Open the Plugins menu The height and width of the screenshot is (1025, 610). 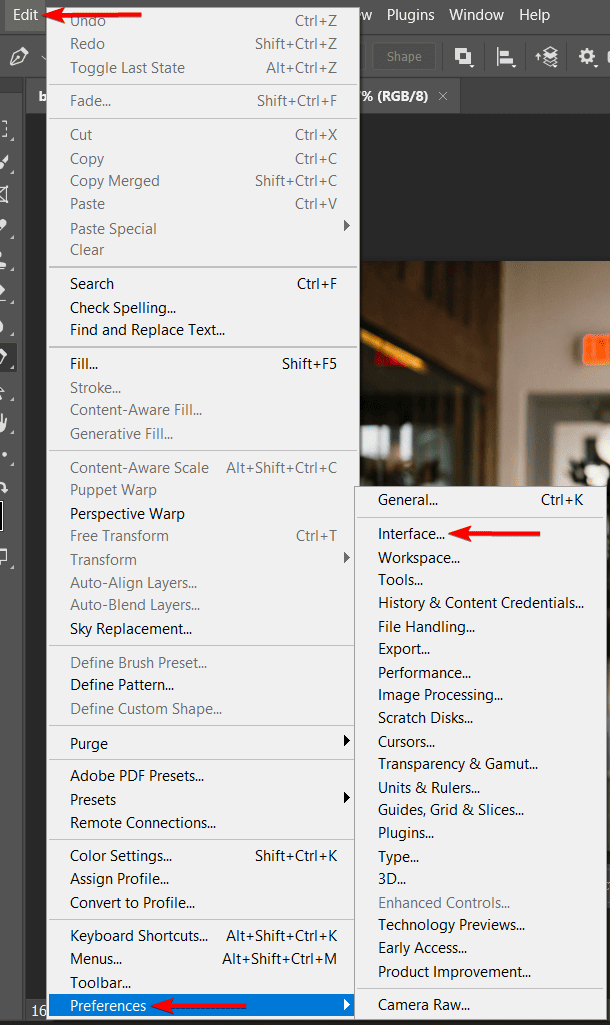coord(410,15)
